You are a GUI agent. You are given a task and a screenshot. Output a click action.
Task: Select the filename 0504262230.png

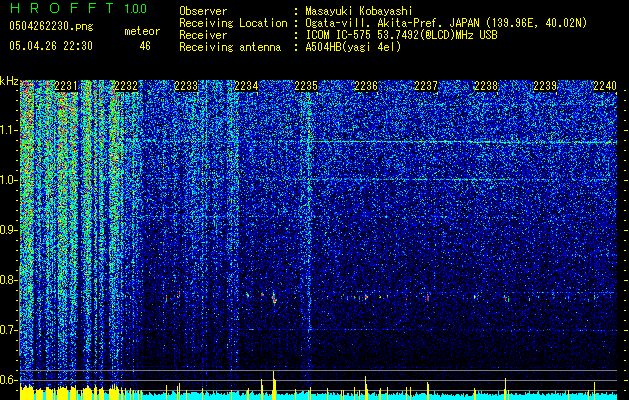point(51,26)
